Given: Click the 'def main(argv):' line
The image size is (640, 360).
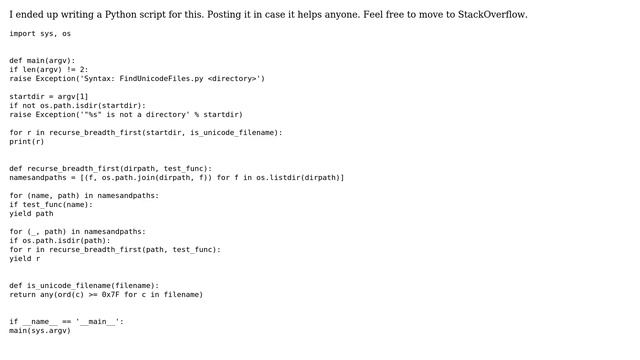Looking at the screenshot, I should [42, 61].
